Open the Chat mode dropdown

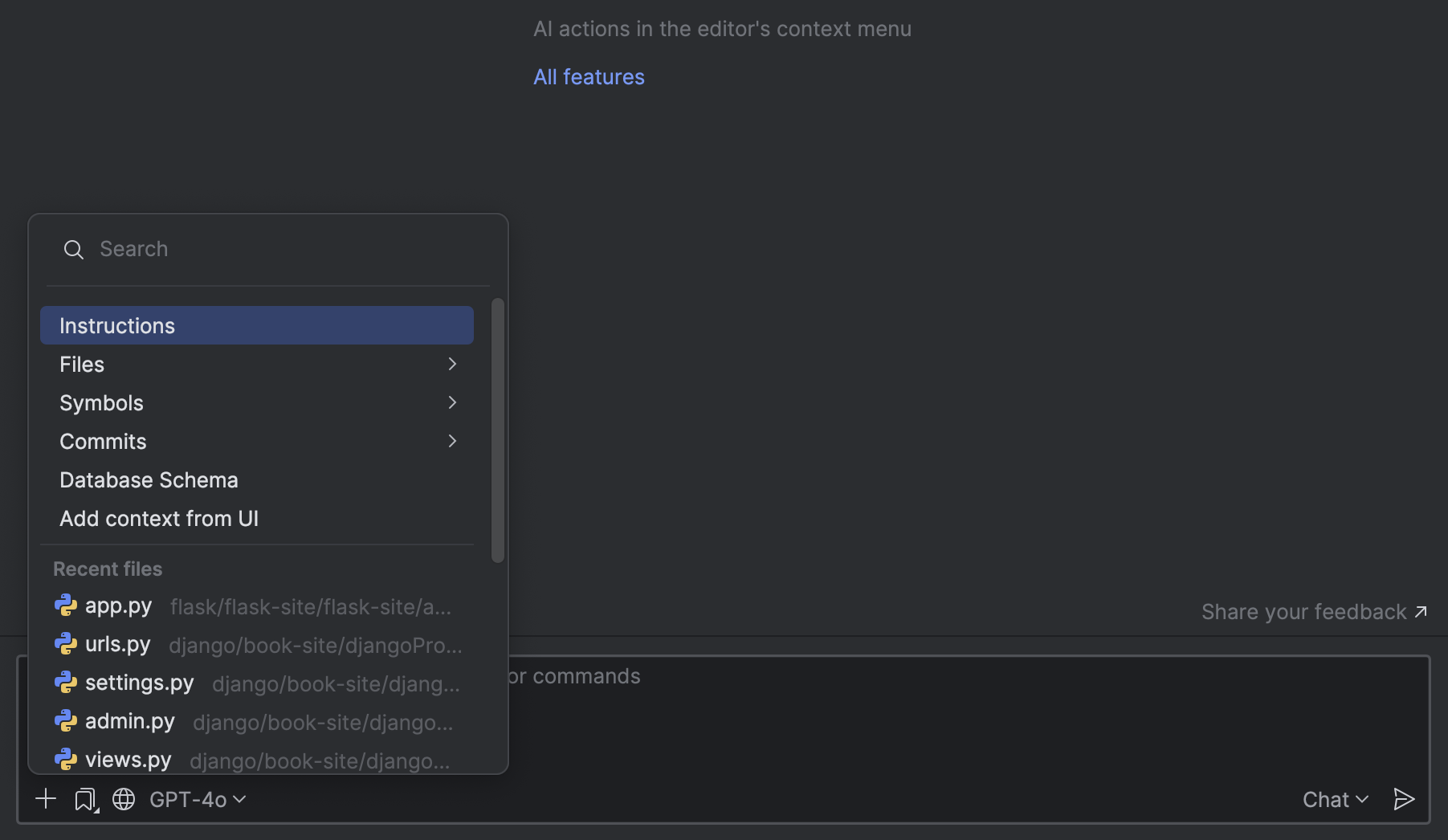pos(1335,800)
